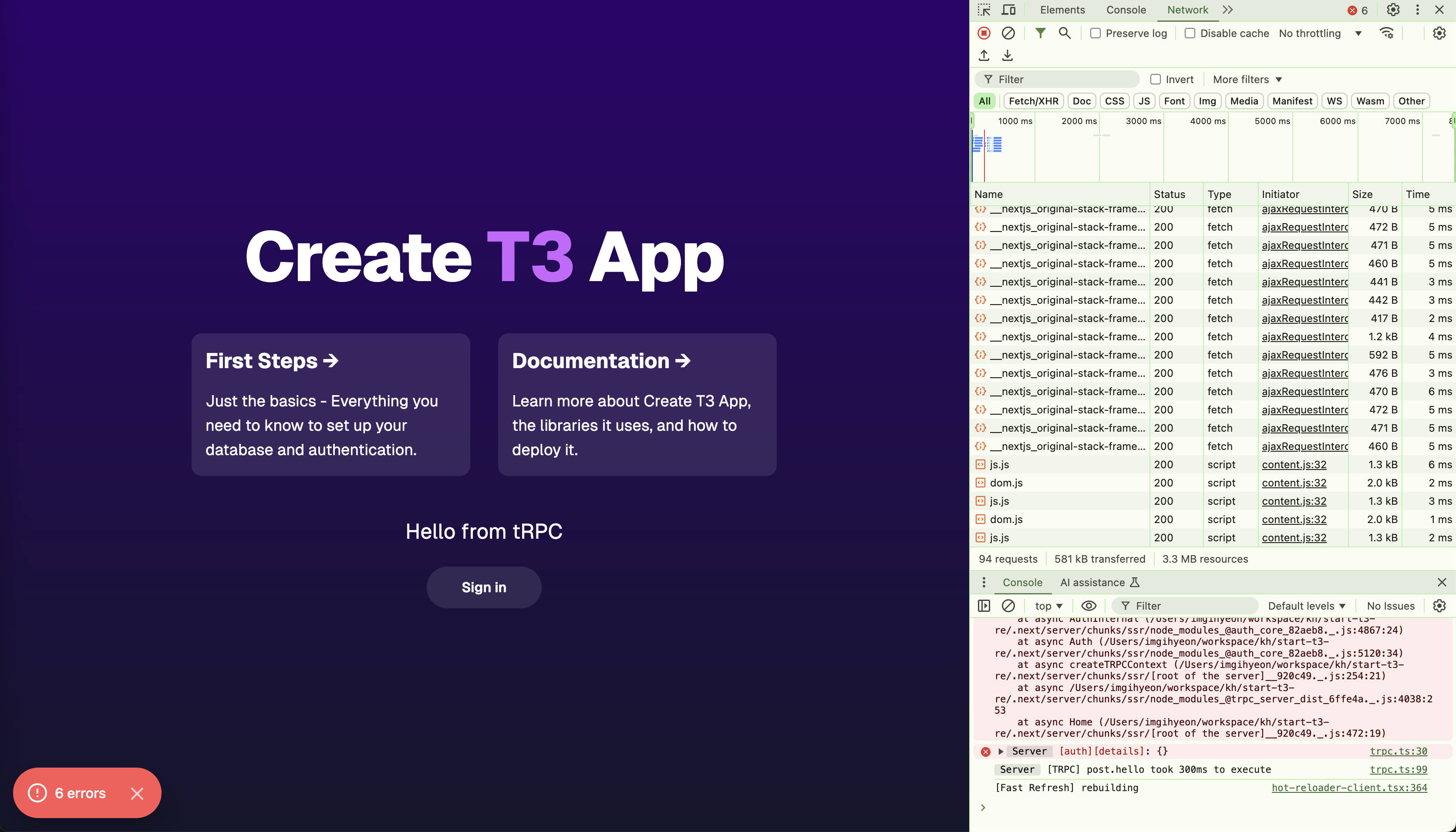Toggle the device toolbar icon

[1008, 10]
